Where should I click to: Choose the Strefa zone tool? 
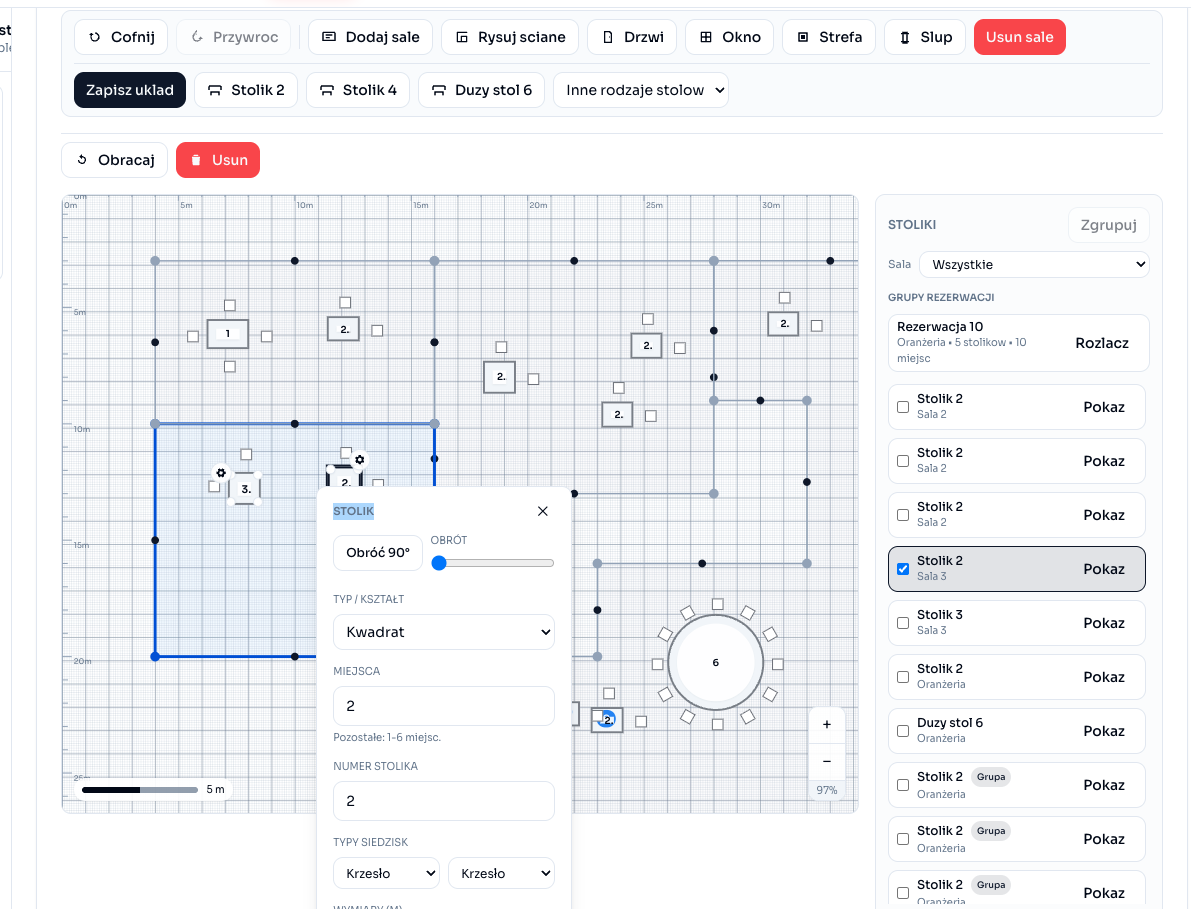click(x=828, y=37)
